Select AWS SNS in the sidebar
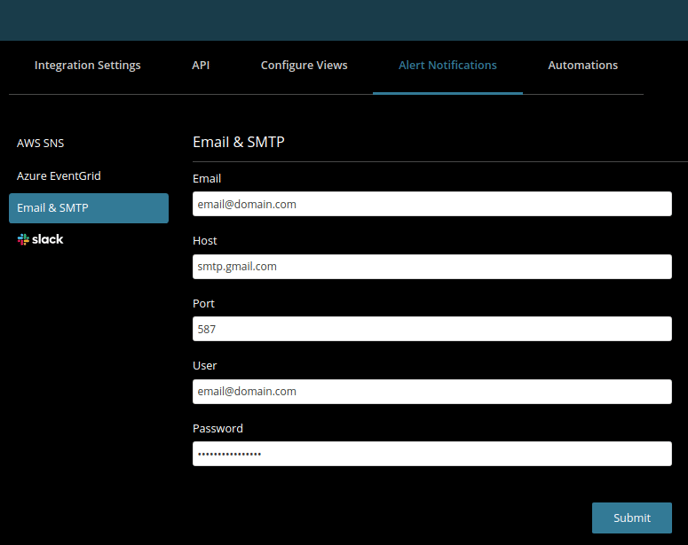Screen dimensions: 688x545 tap(40, 143)
